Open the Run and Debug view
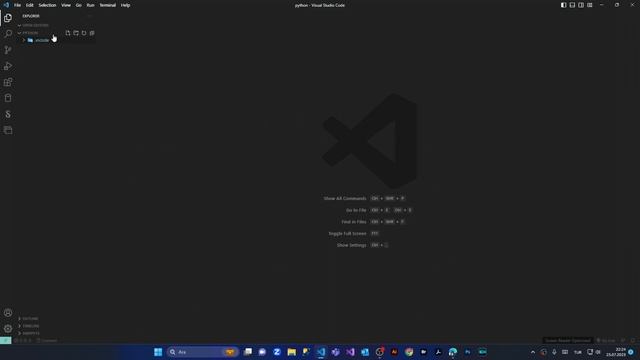The height and width of the screenshot is (360, 640). click(x=8, y=66)
